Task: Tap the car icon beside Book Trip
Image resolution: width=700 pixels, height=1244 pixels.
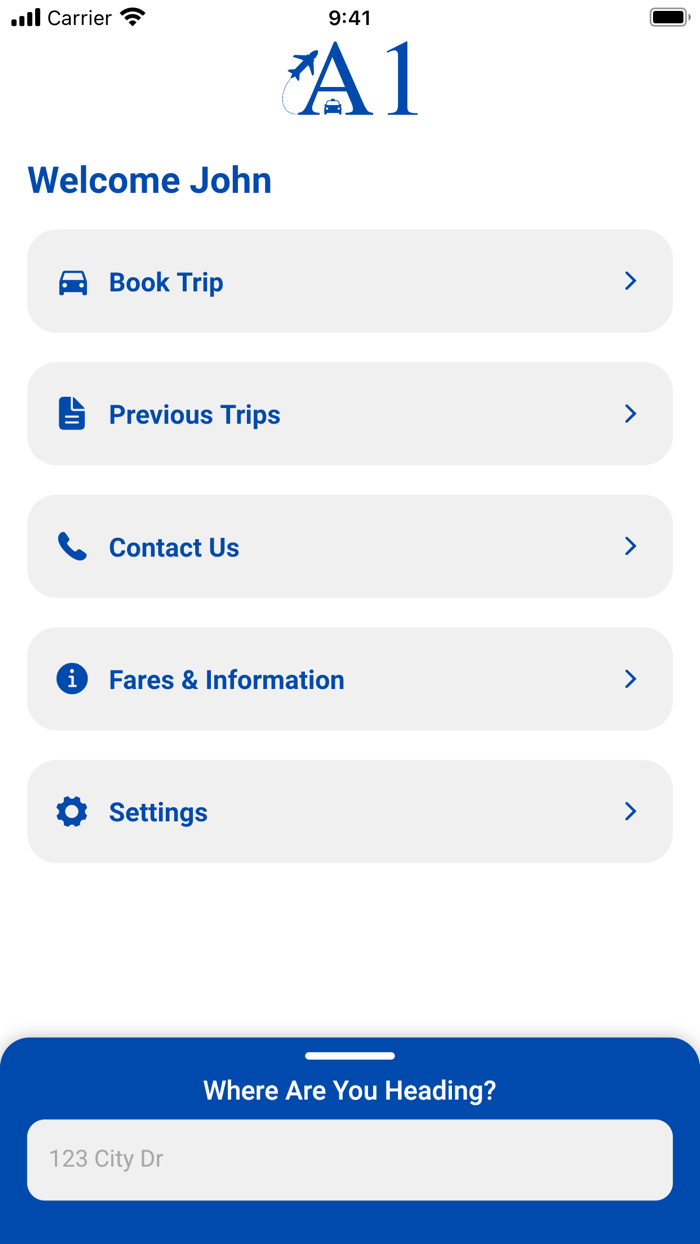Action: click(x=73, y=283)
